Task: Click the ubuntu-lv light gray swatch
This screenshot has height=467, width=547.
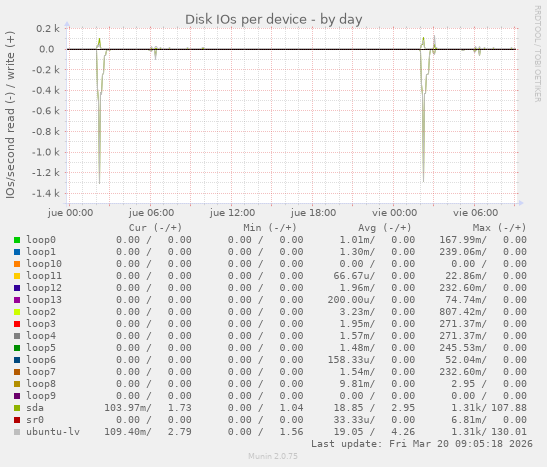Action: coord(17,432)
